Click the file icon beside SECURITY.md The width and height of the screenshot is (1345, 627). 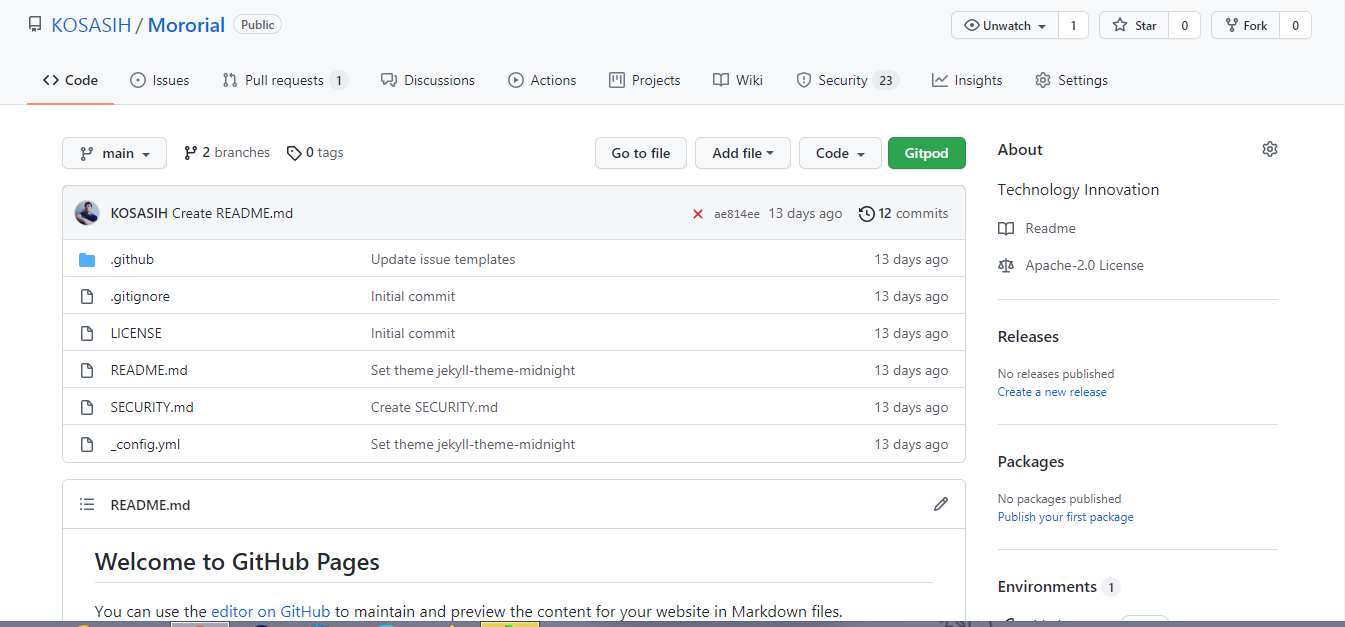tap(87, 407)
